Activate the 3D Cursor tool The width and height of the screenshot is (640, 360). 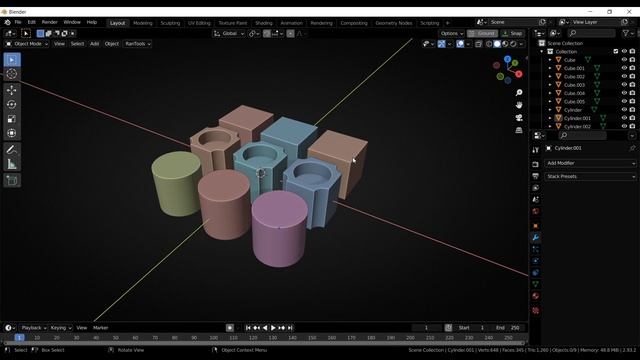tap(12, 74)
